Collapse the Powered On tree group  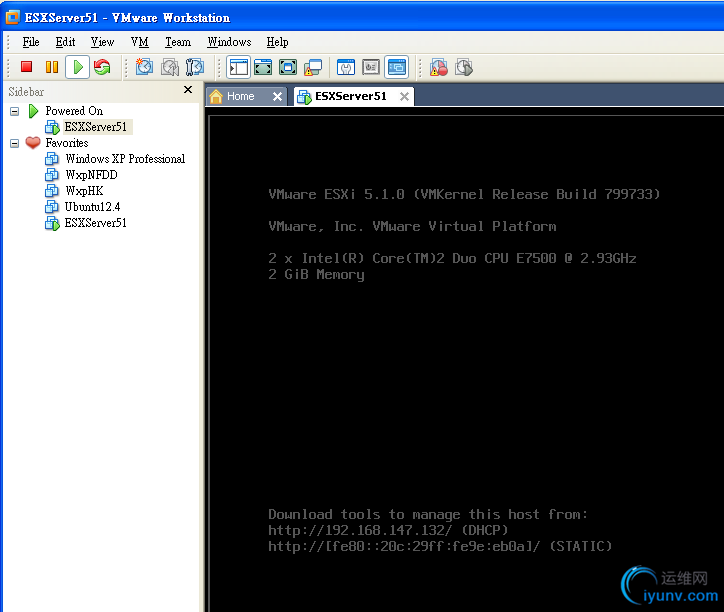[15, 111]
